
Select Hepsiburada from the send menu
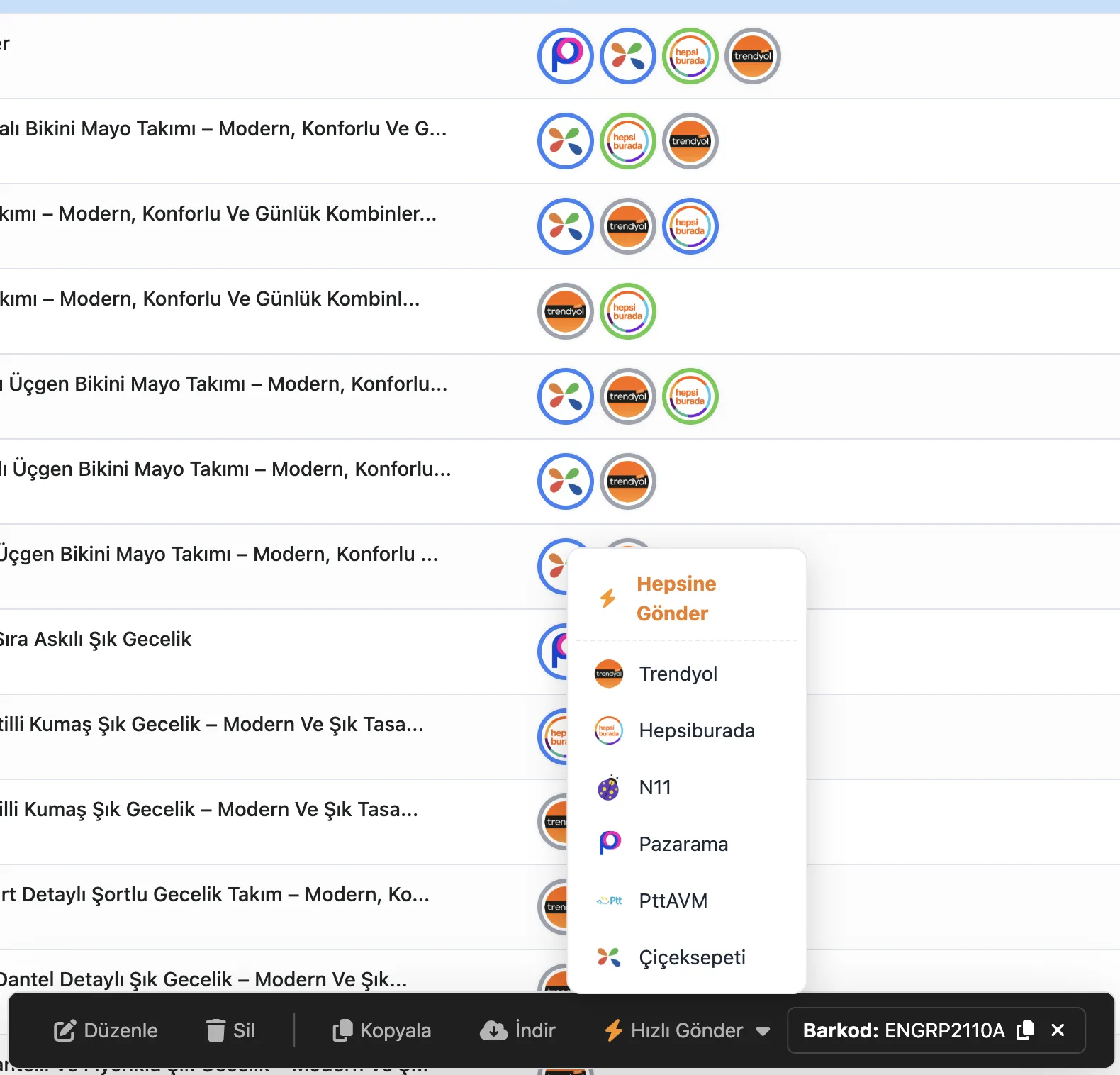tap(687, 730)
